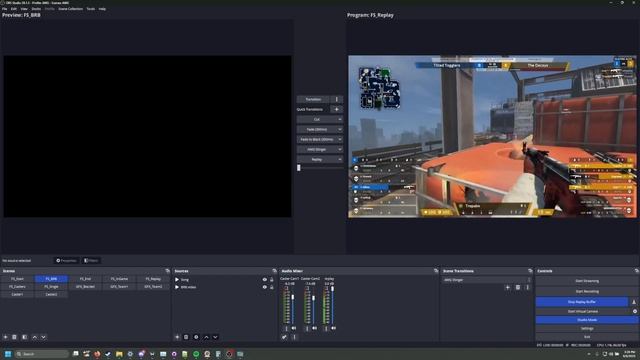Mute the replay audio channel

[333, 328]
